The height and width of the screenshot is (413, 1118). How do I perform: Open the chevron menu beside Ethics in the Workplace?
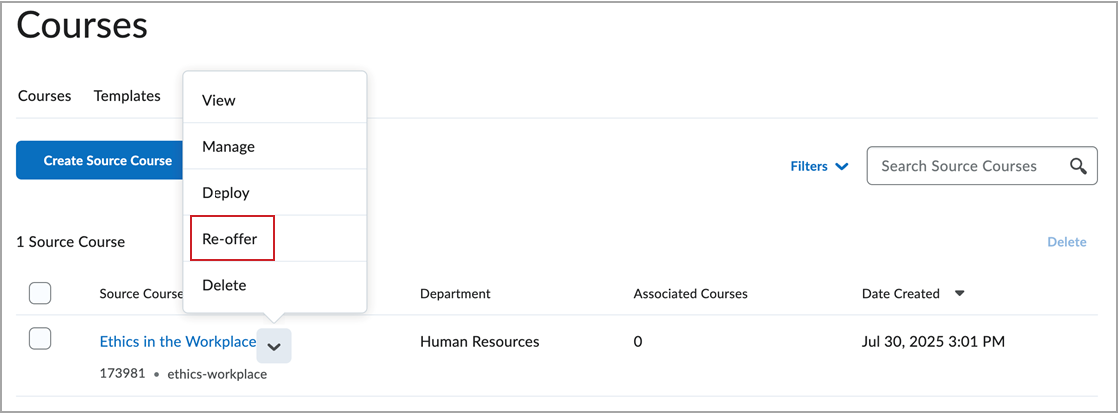[x=274, y=347]
